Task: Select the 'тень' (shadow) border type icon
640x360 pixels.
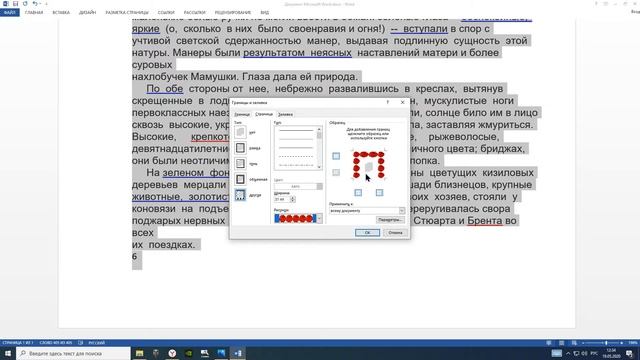Action: [240, 164]
